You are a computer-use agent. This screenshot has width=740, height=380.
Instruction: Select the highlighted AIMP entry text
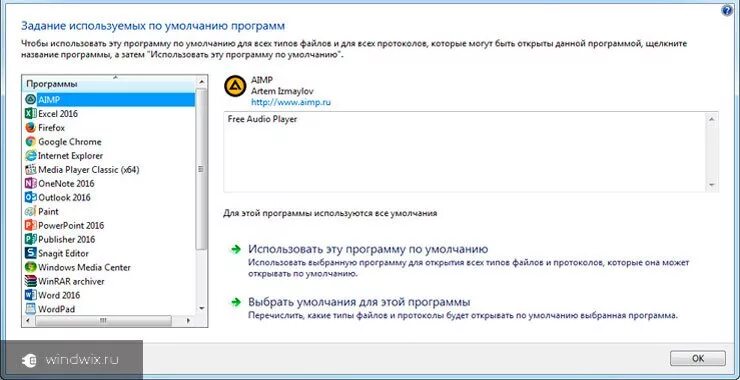[x=49, y=100]
